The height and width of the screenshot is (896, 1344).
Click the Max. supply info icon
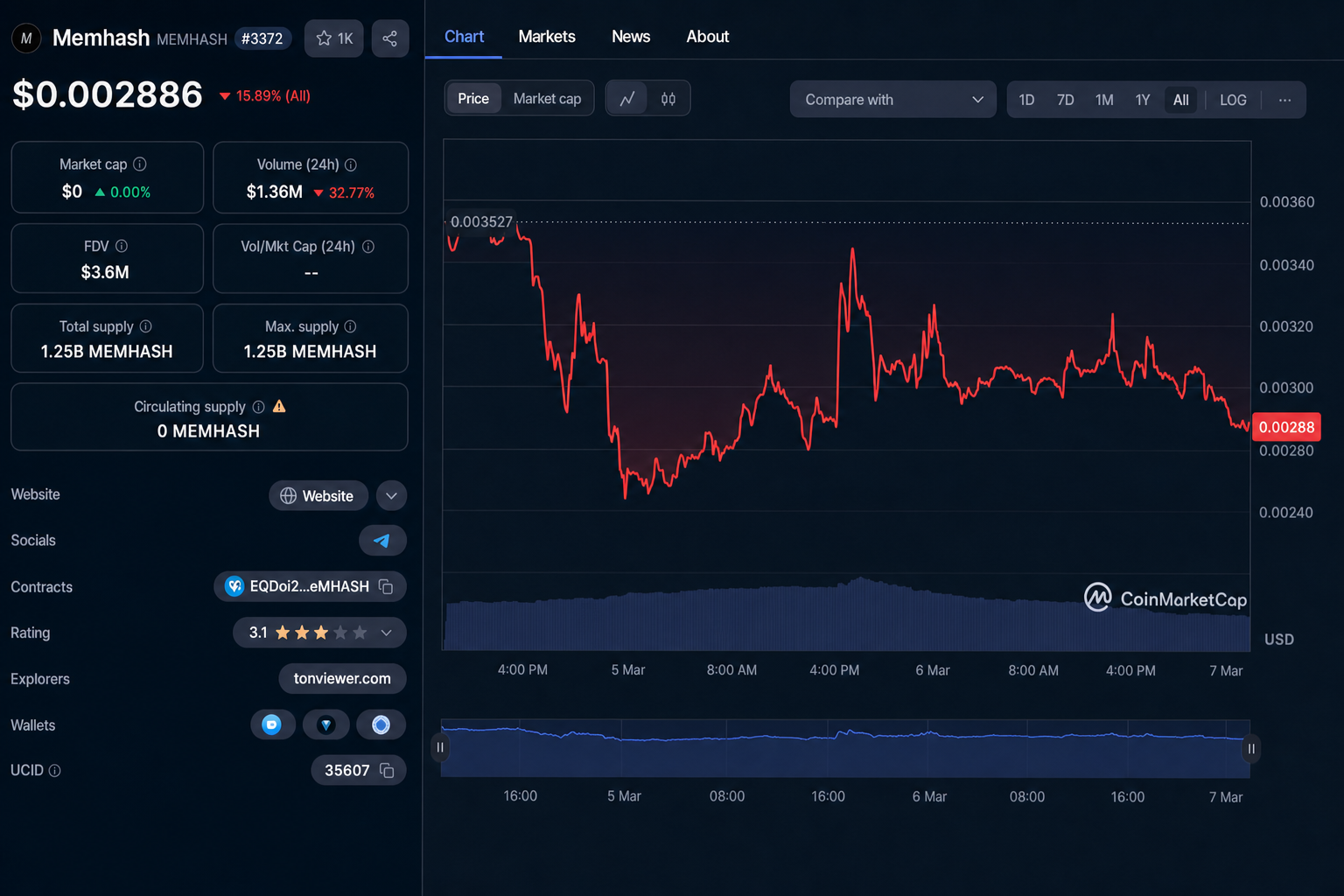click(351, 326)
